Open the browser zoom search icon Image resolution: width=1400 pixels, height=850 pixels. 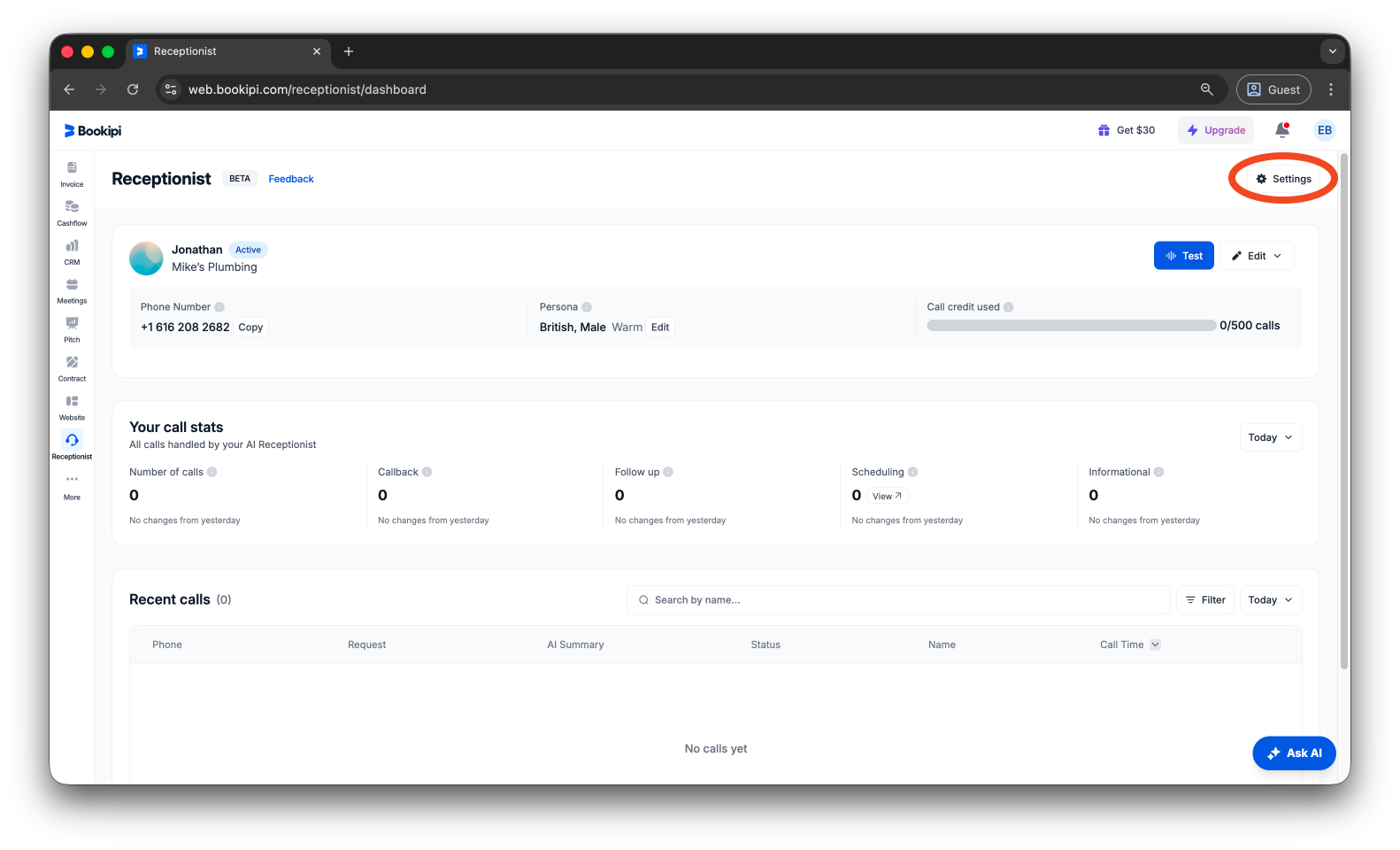[x=1206, y=89]
